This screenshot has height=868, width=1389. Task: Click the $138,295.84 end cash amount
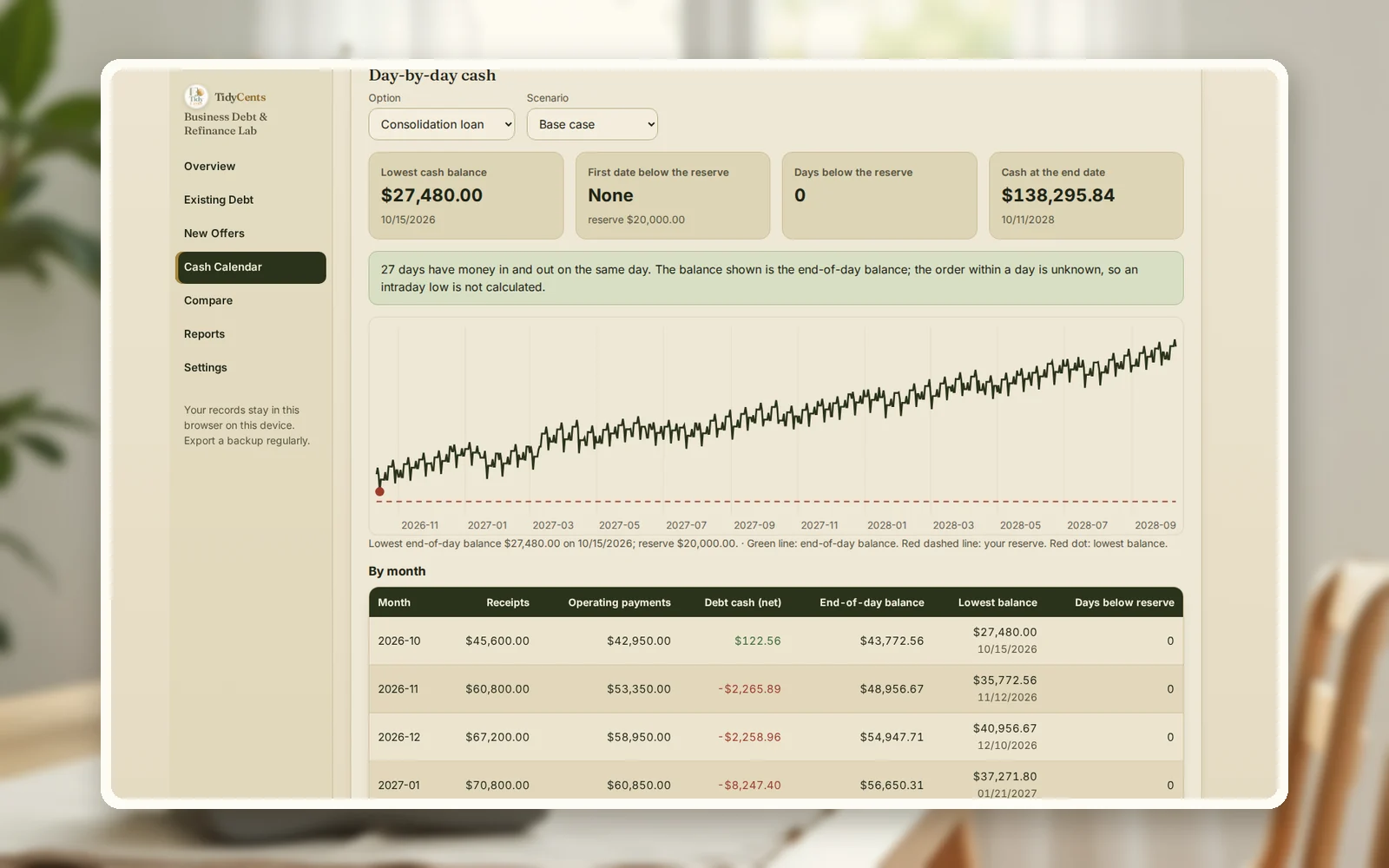point(1058,195)
